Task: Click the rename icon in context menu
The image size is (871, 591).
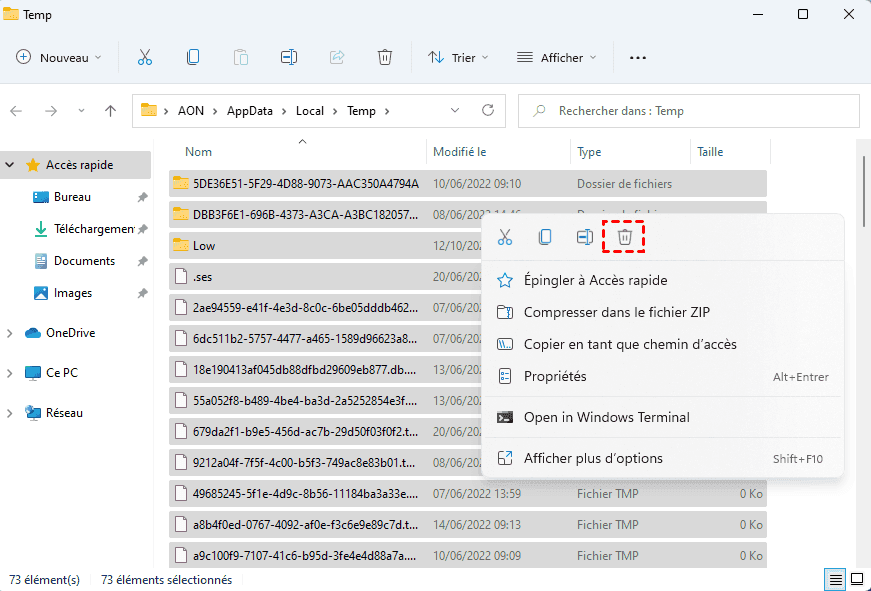Action: click(x=585, y=237)
